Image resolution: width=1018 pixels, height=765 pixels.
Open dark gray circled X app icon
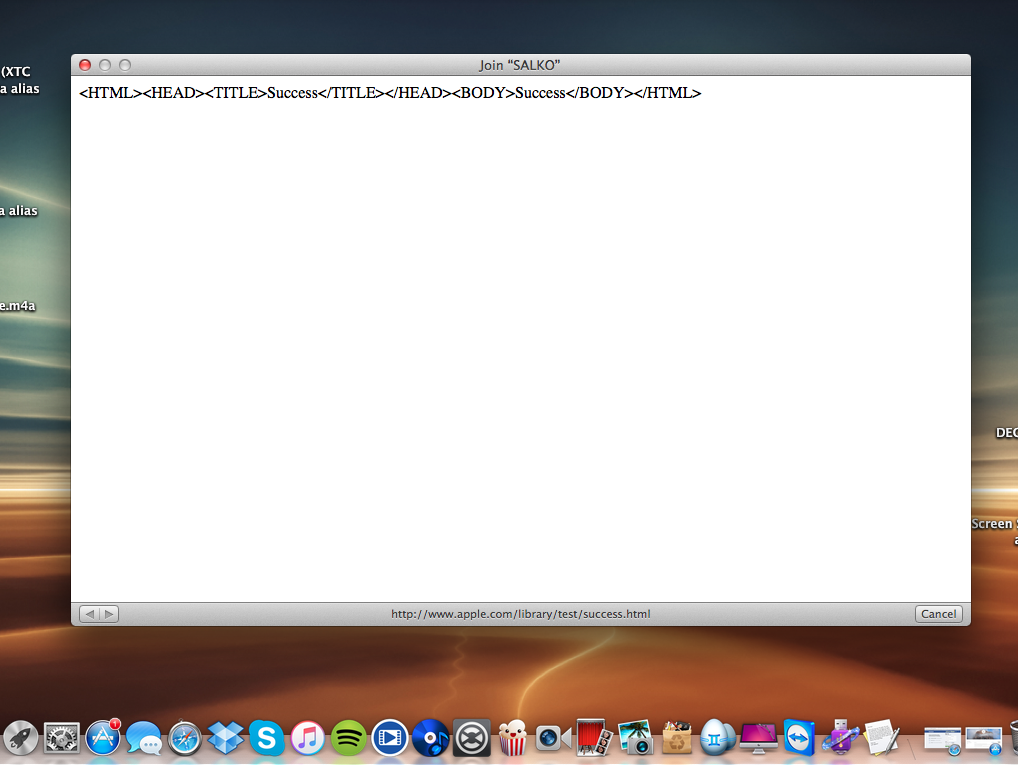(471, 738)
